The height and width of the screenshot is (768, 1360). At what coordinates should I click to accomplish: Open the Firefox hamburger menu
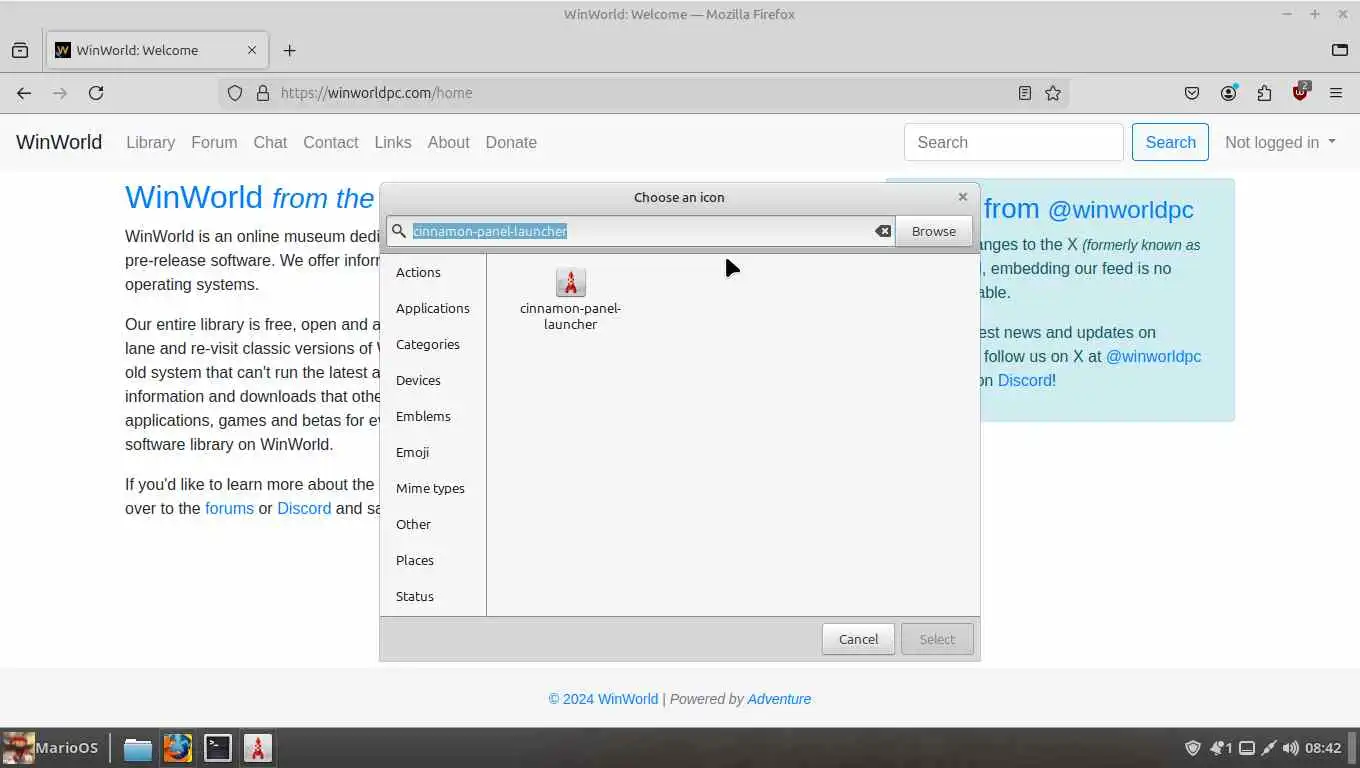[x=1336, y=93]
